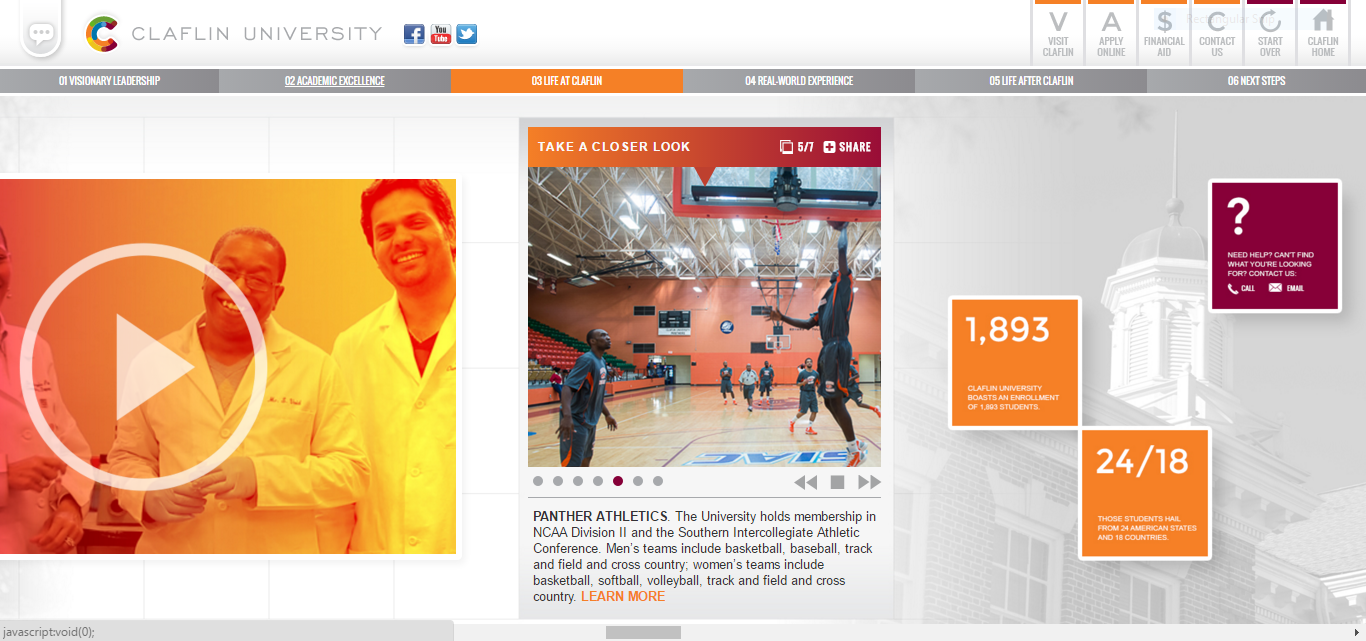Click the basketball gym photo

(x=704, y=317)
